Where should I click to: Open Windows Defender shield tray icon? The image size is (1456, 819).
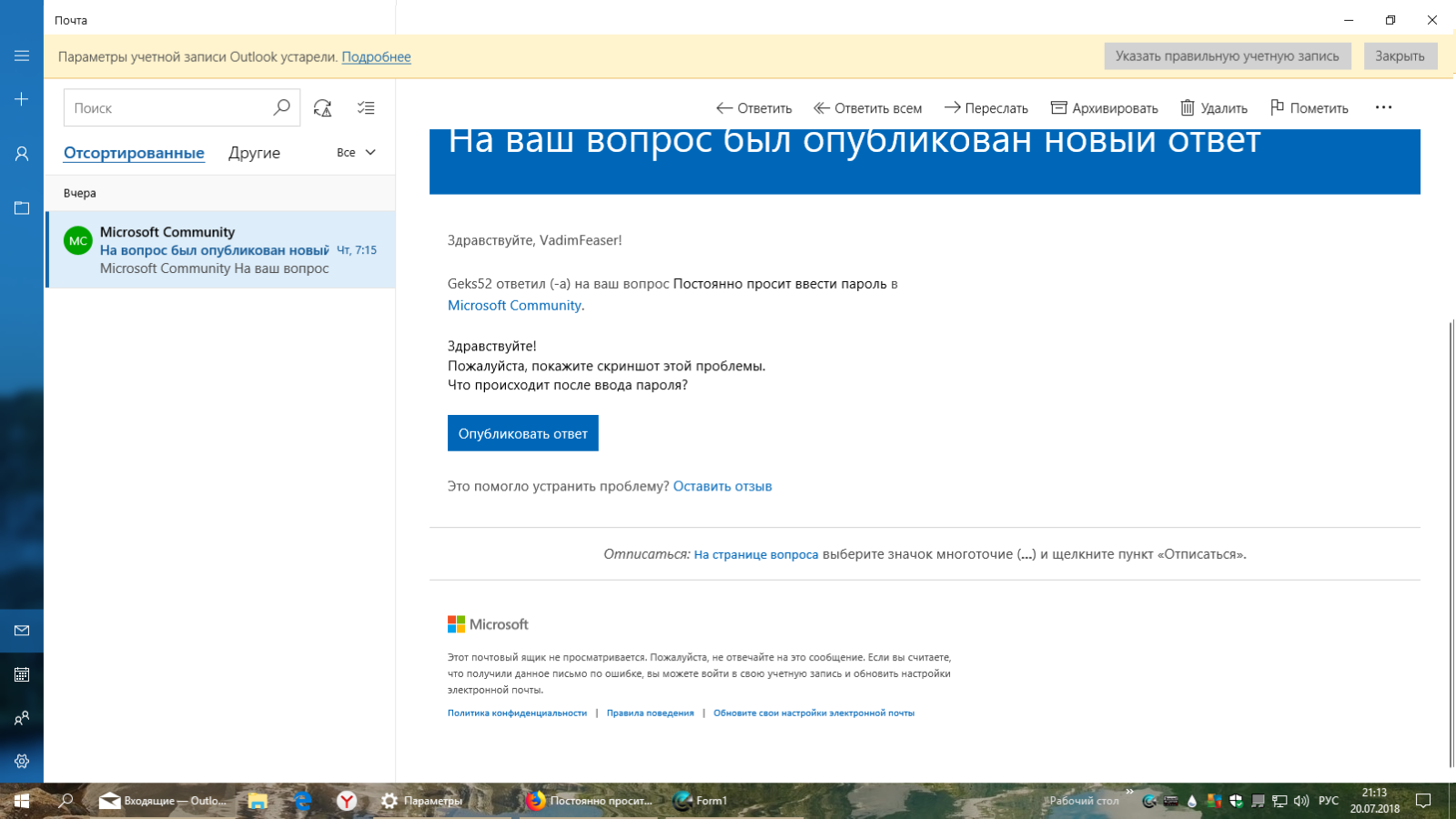(x=1236, y=801)
